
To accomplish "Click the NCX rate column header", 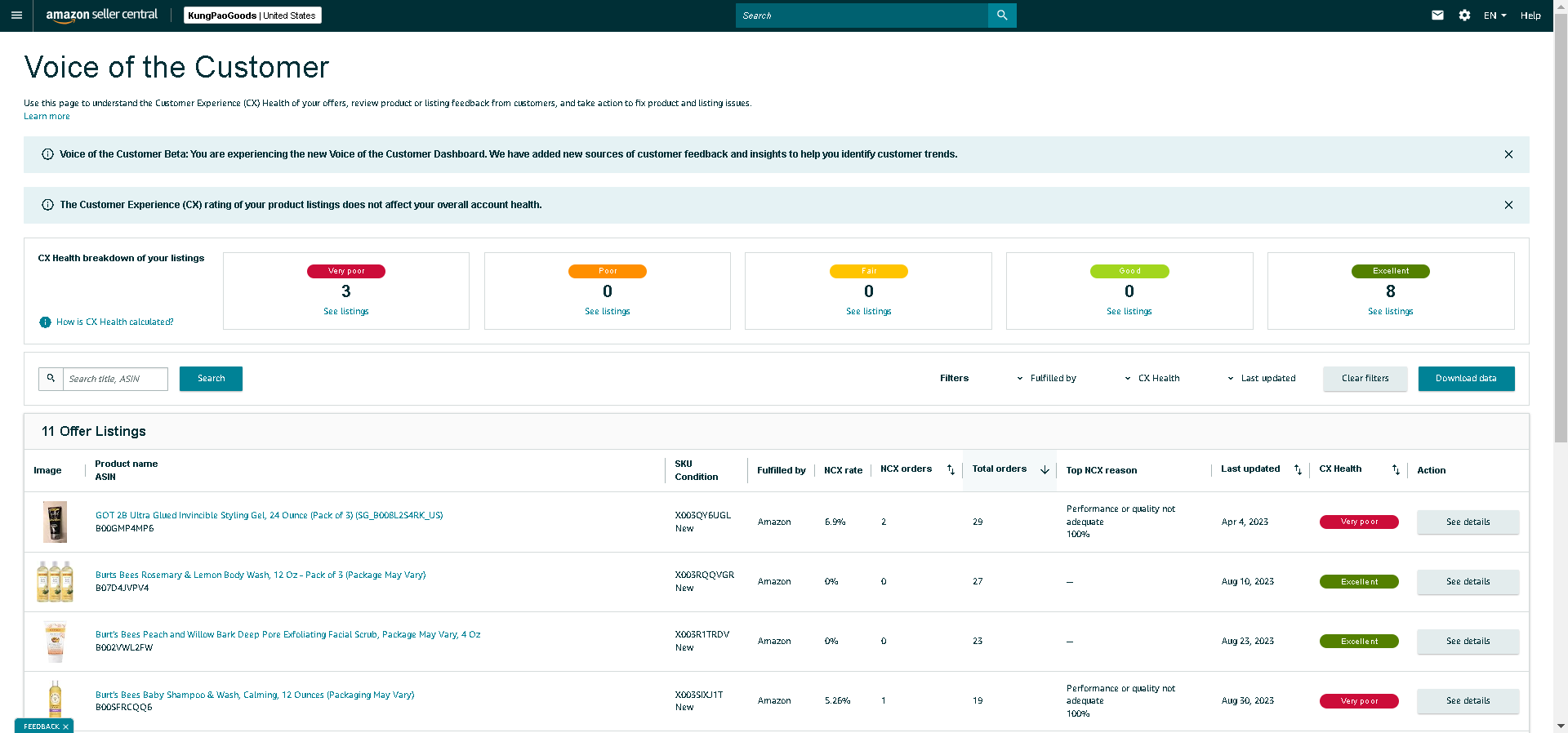I will (x=843, y=471).
